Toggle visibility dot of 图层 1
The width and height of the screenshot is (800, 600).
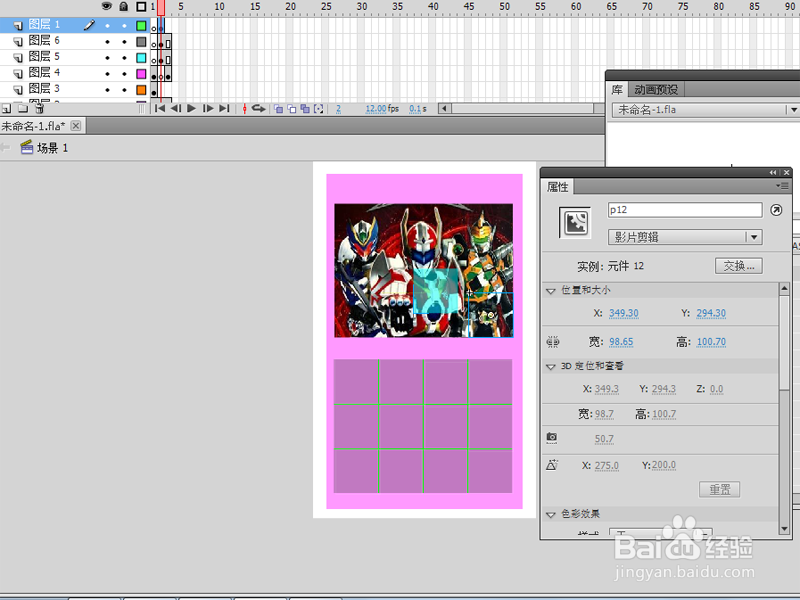[x=107, y=26]
